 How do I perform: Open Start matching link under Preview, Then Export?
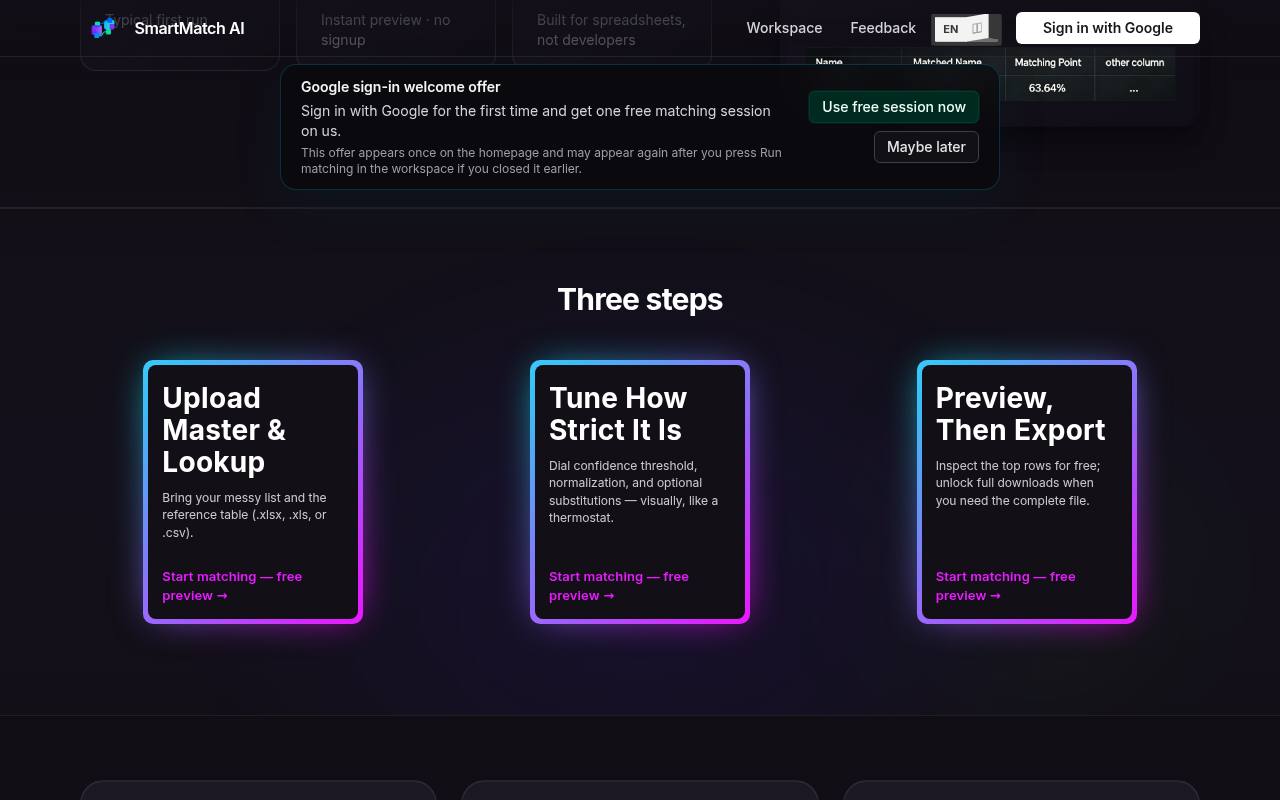pos(1005,586)
